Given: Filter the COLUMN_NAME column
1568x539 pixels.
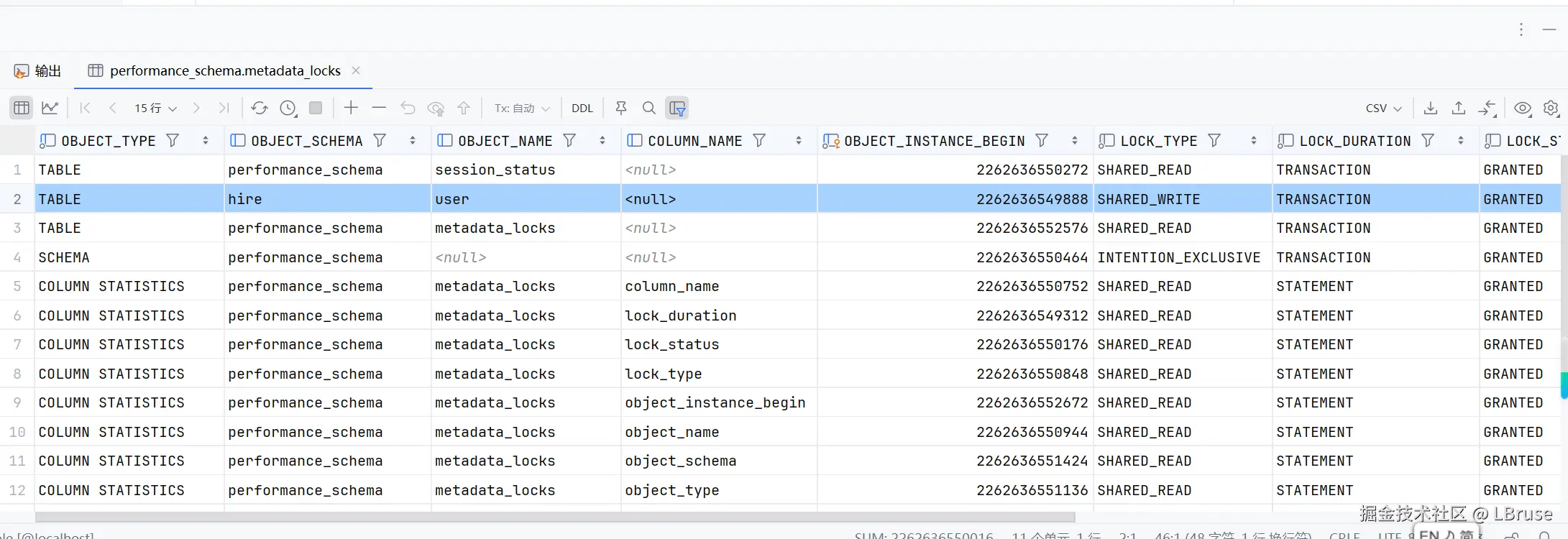Looking at the screenshot, I should [759, 141].
